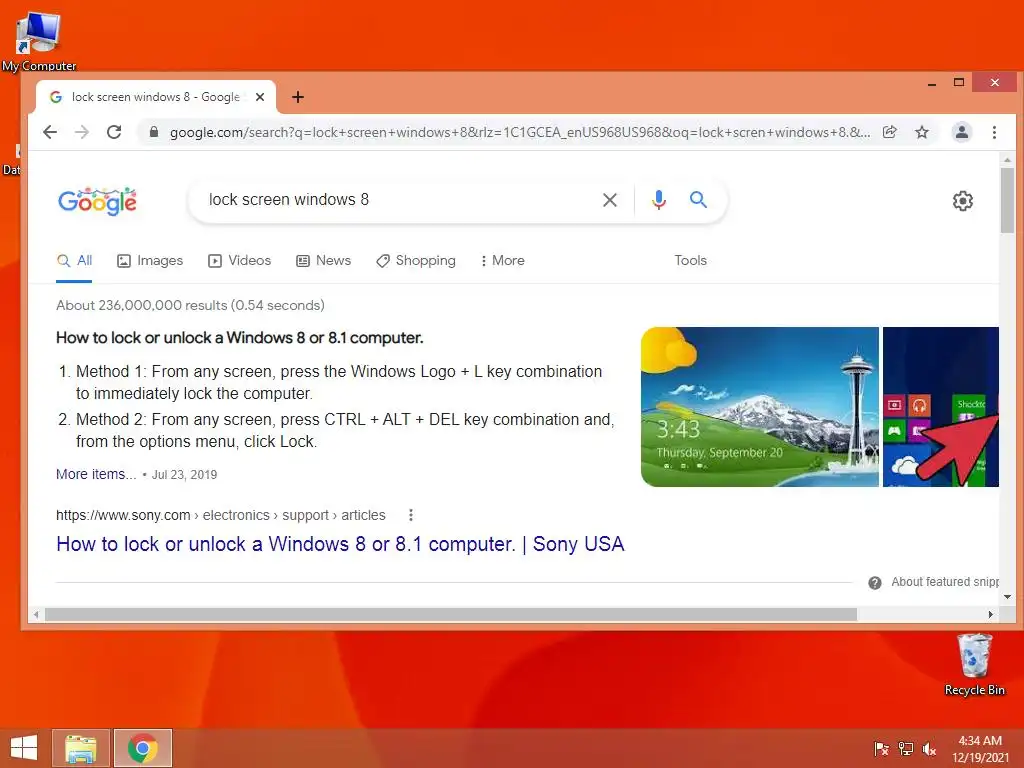Screen dimensions: 1024x768
Task: Switch to News results
Action: [323, 261]
